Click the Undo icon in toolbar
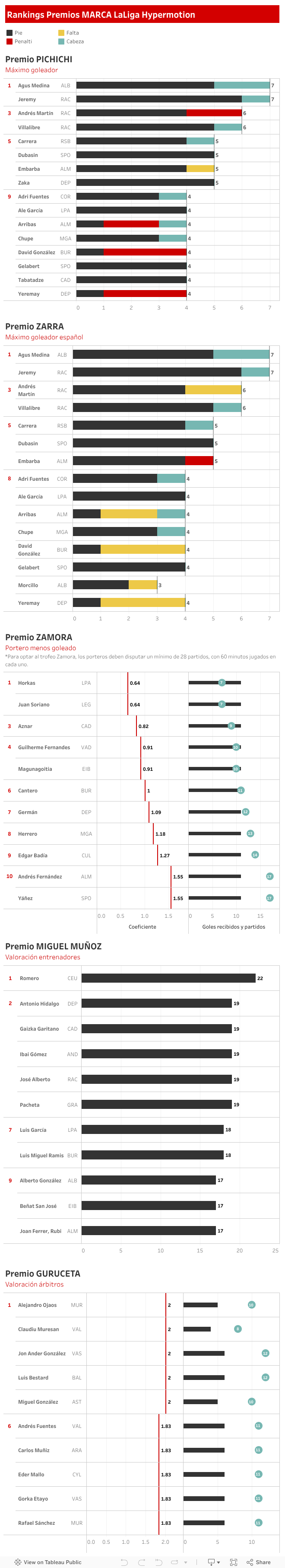The image size is (285, 1568). (124, 1562)
